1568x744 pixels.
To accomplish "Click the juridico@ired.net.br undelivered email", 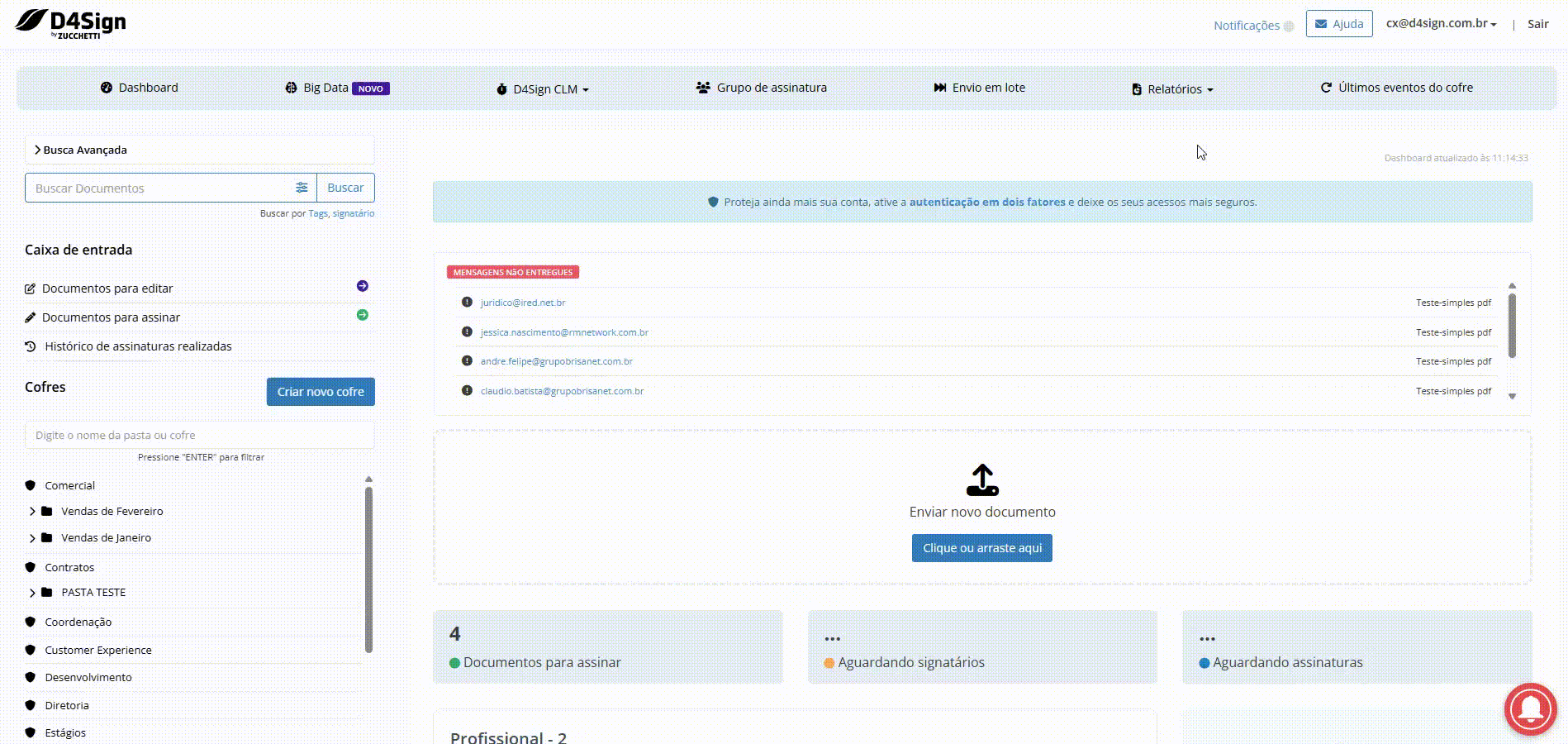I will [x=523, y=303].
